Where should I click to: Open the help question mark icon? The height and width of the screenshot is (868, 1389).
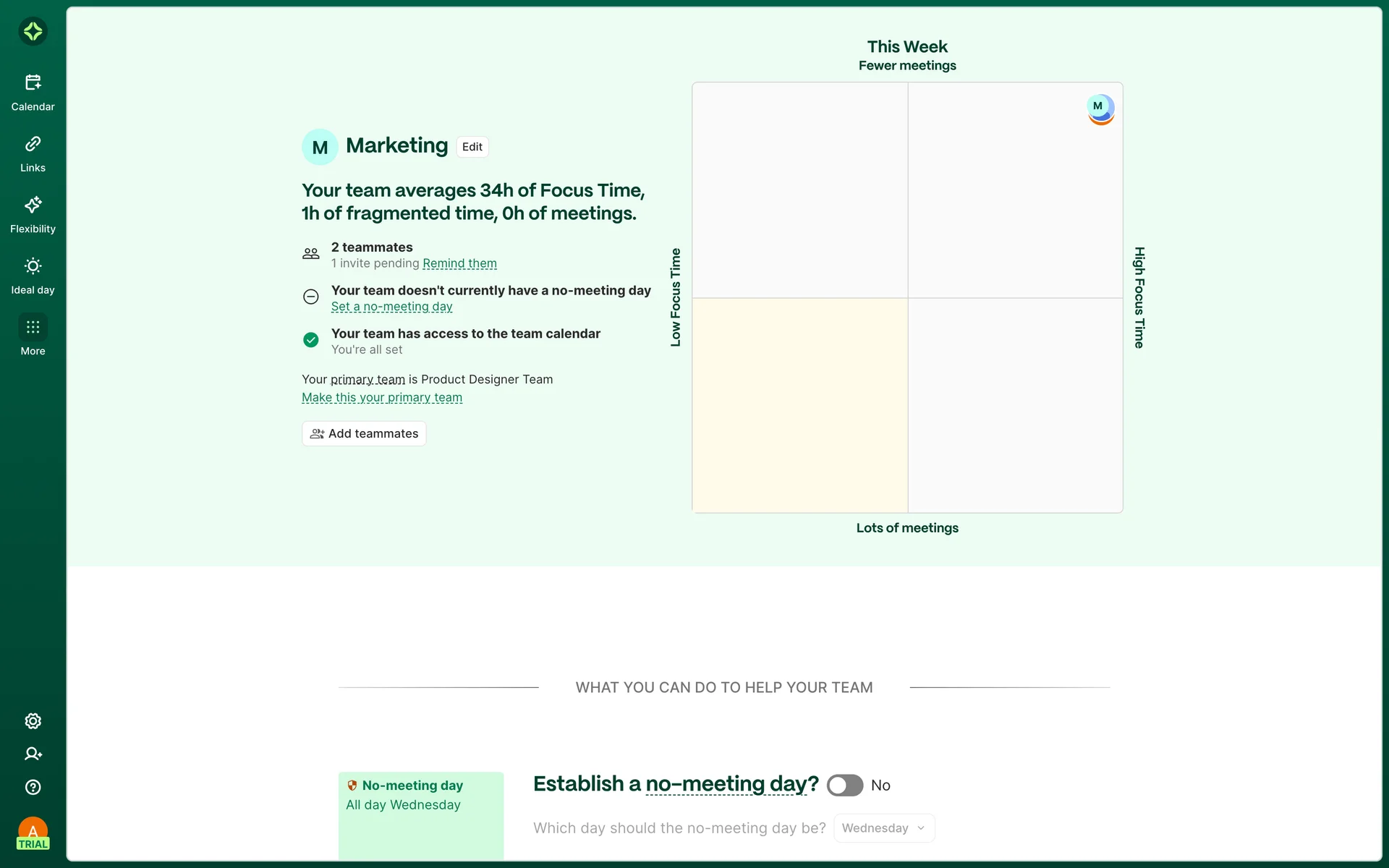[33, 787]
